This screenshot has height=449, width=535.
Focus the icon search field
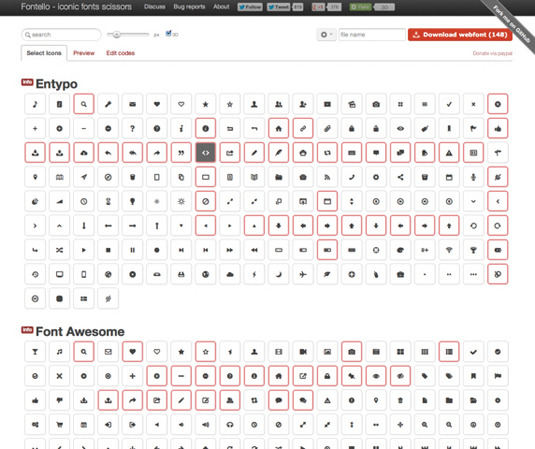61,35
